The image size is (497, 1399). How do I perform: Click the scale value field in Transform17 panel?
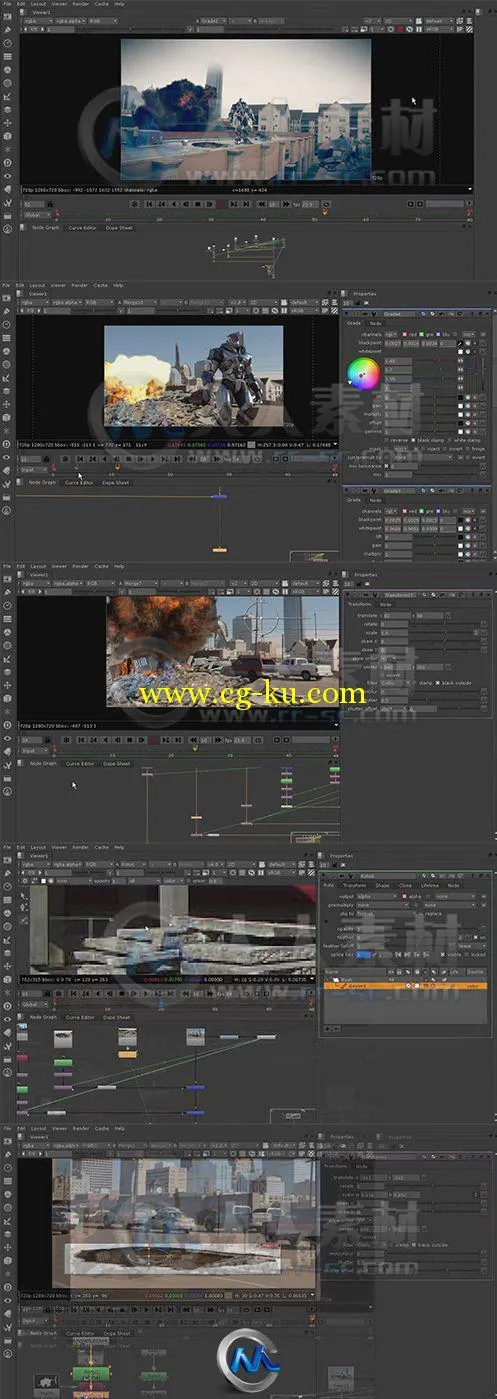(x=394, y=633)
